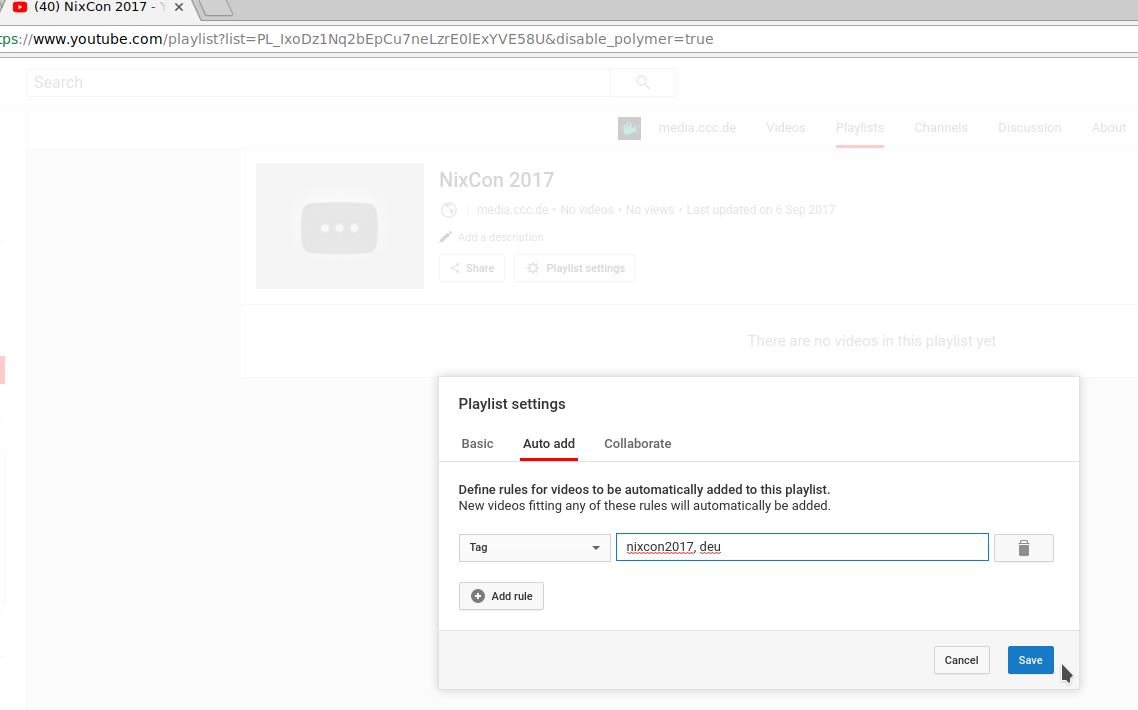The width and height of the screenshot is (1138, 710).
Task: Click the Share button label
Action: tap(480, 269)
